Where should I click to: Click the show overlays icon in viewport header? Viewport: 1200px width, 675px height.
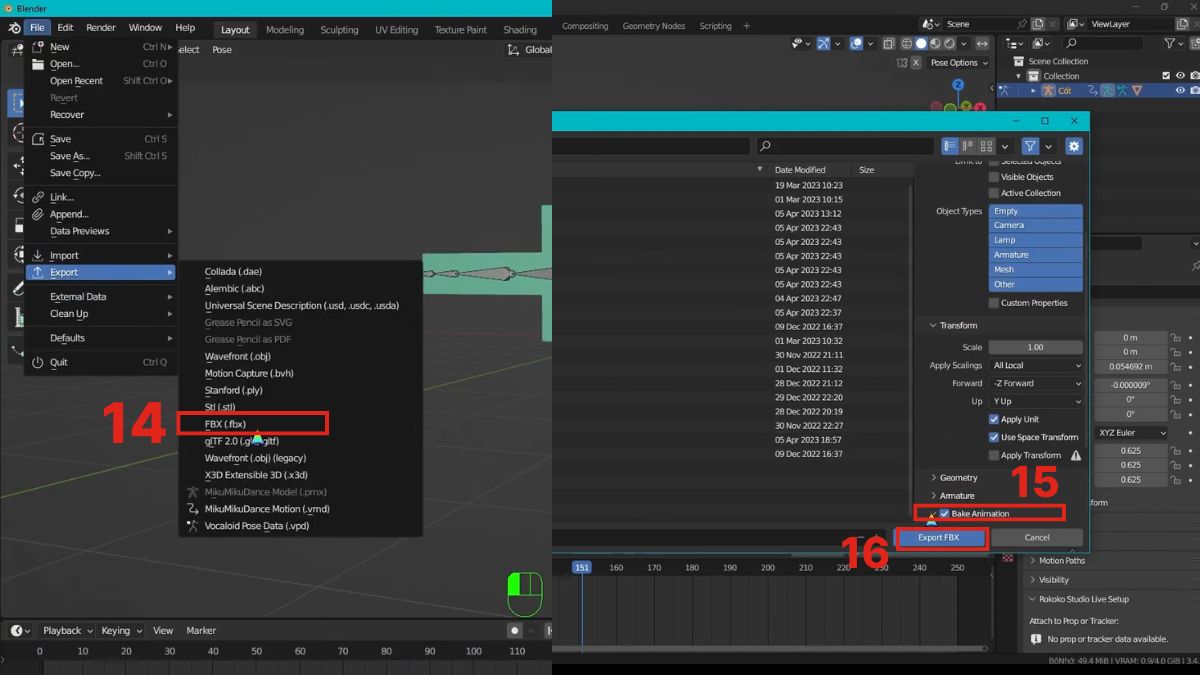tap(856, 44)
